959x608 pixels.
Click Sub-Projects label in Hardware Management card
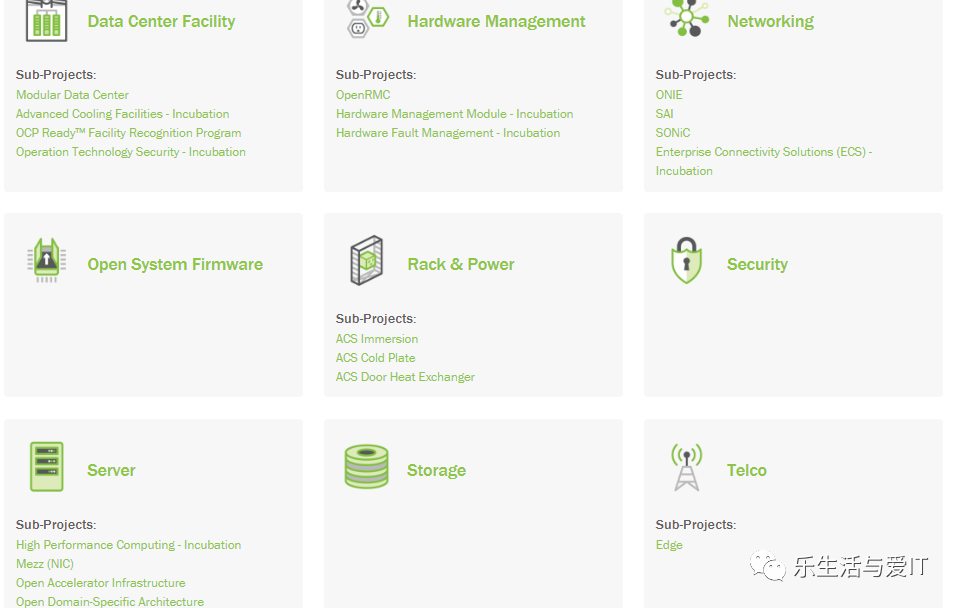pos(376,75)
